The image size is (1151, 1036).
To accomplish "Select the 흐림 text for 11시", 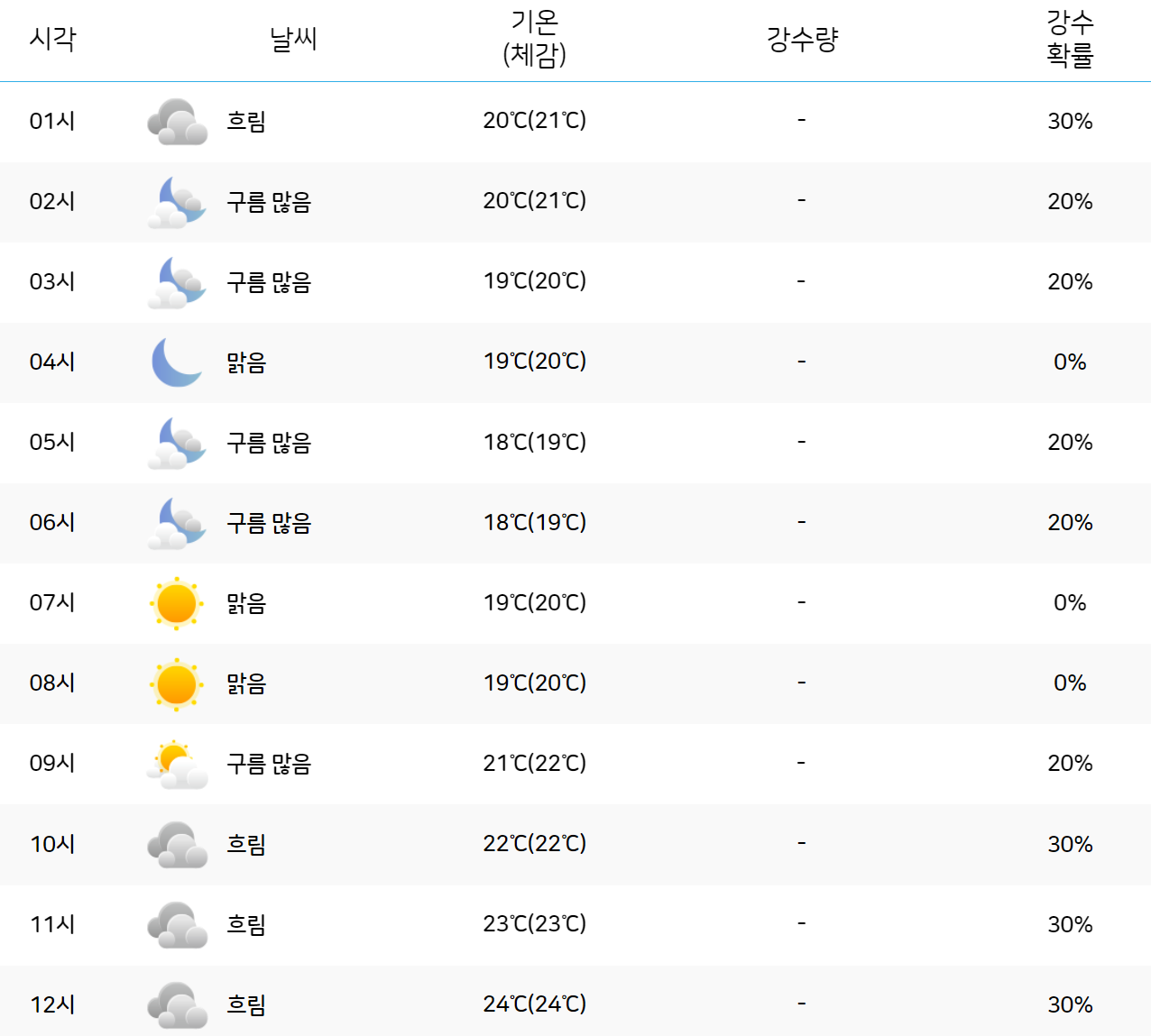I will 245,923.
